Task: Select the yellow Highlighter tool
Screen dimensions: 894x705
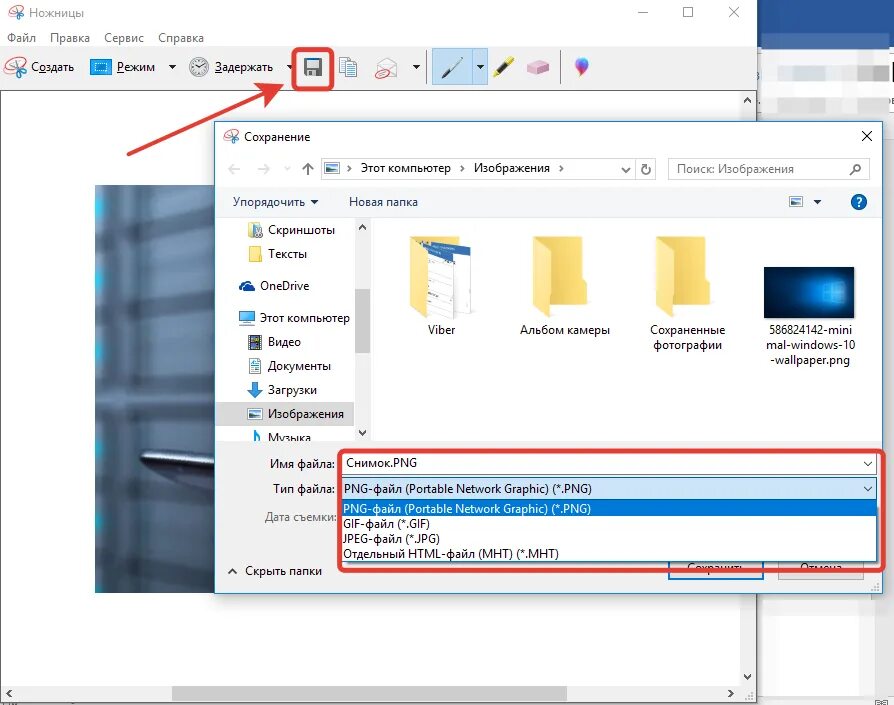Action: click(504, 67)
